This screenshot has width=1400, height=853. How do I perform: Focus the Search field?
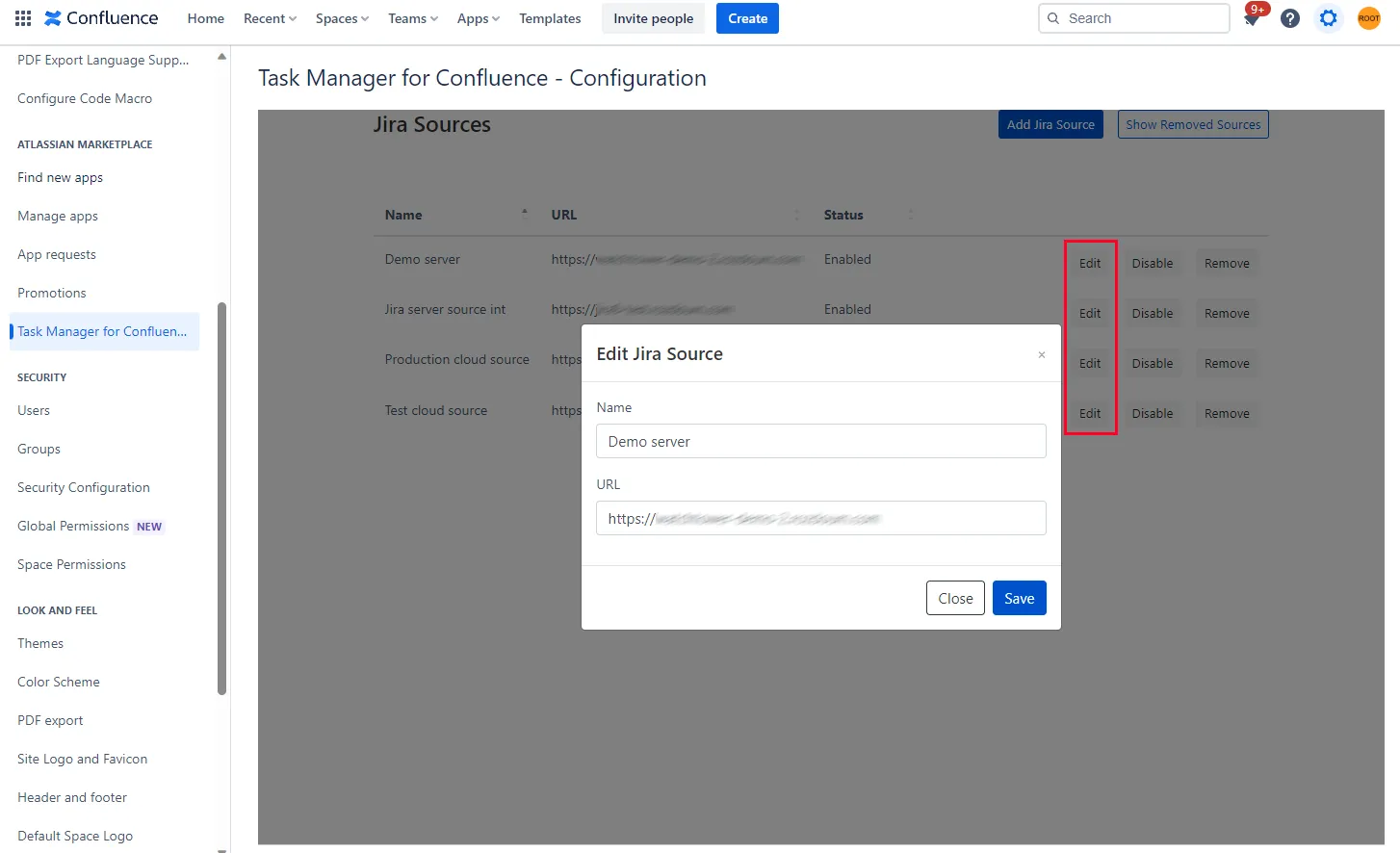point(1134,18)
